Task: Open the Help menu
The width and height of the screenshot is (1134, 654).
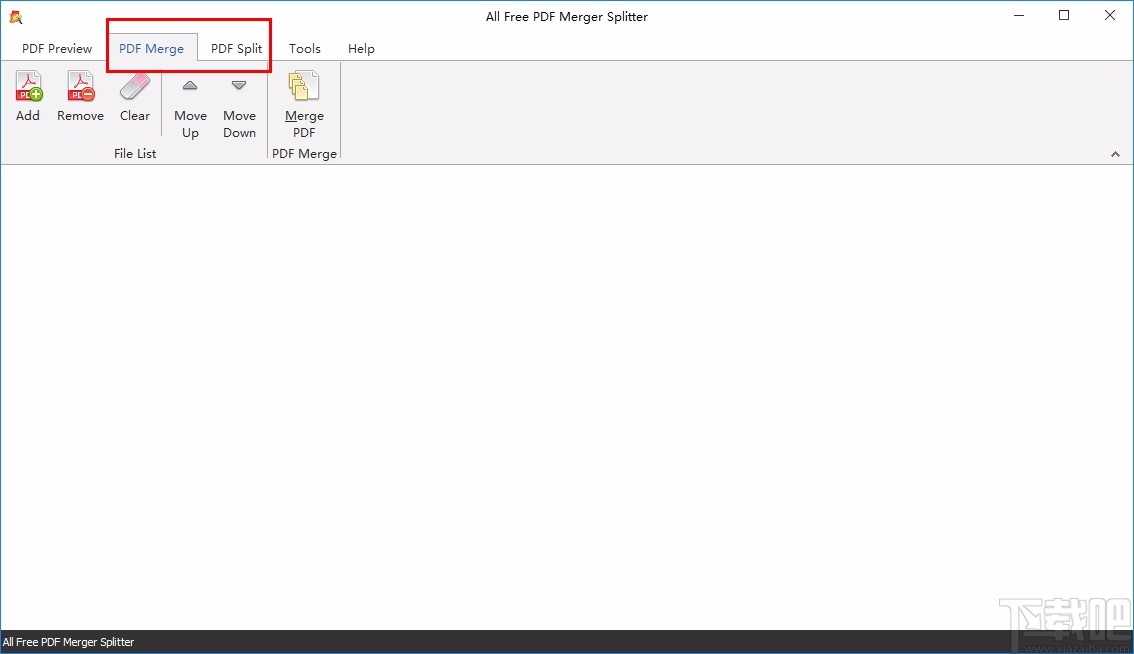Action: pos(361,48)
